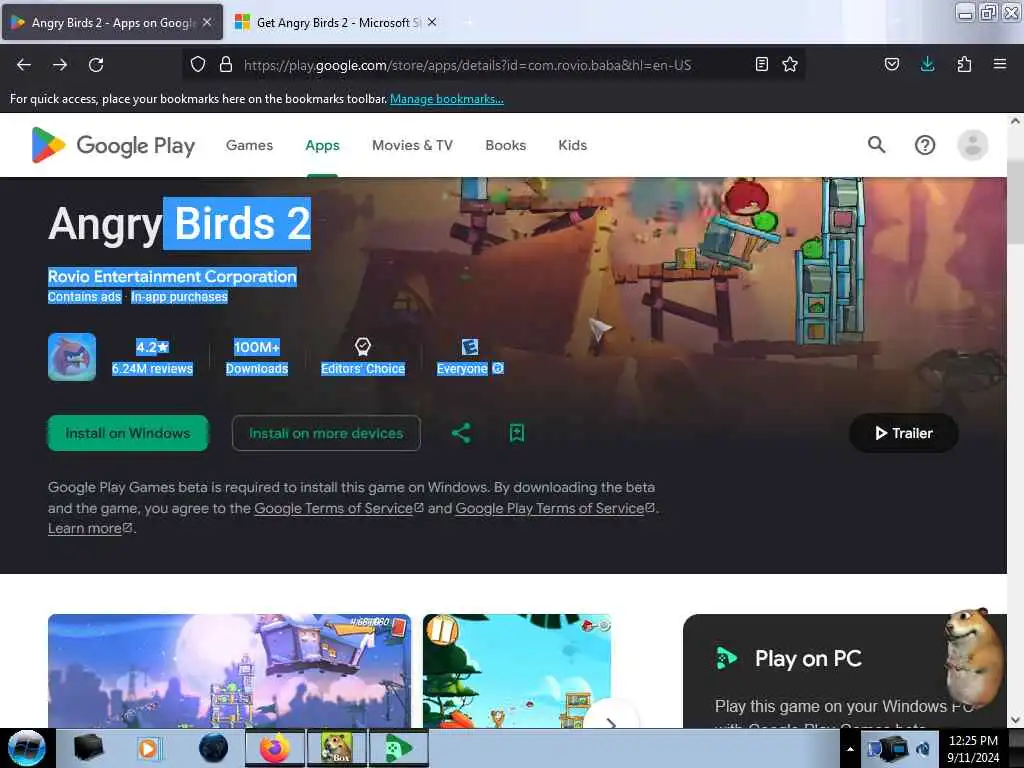Viewport: 1024px width, 768px height.
Task: Click the Angry Birds 2 app icon
Action: [72, 357]
